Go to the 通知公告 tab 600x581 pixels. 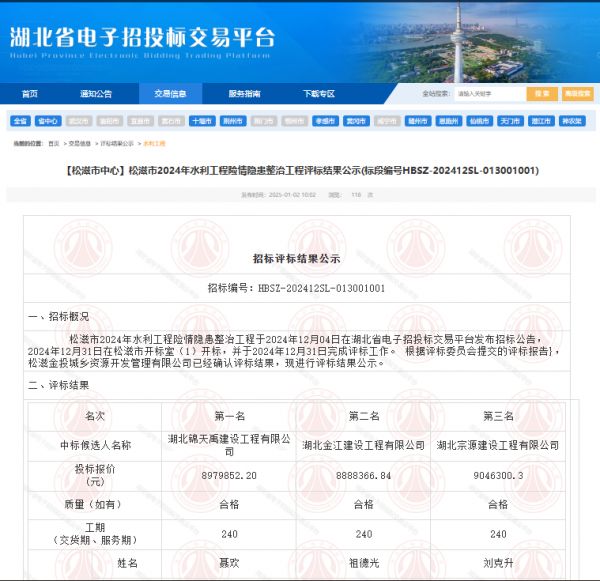[96, 94]
